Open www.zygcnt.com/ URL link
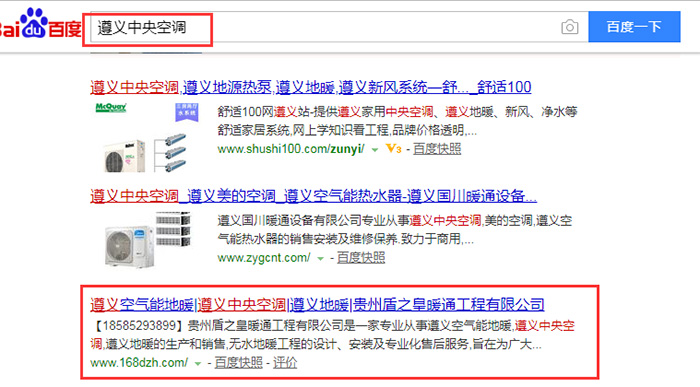The width and height of the screenshot is (700, 387). (x=264, y=258)
